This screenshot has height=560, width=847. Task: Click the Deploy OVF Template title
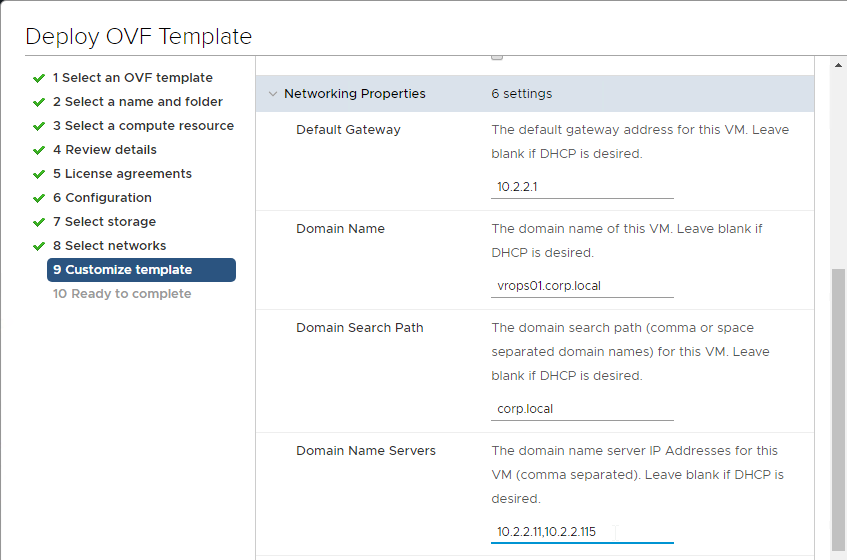click(139, 37)
